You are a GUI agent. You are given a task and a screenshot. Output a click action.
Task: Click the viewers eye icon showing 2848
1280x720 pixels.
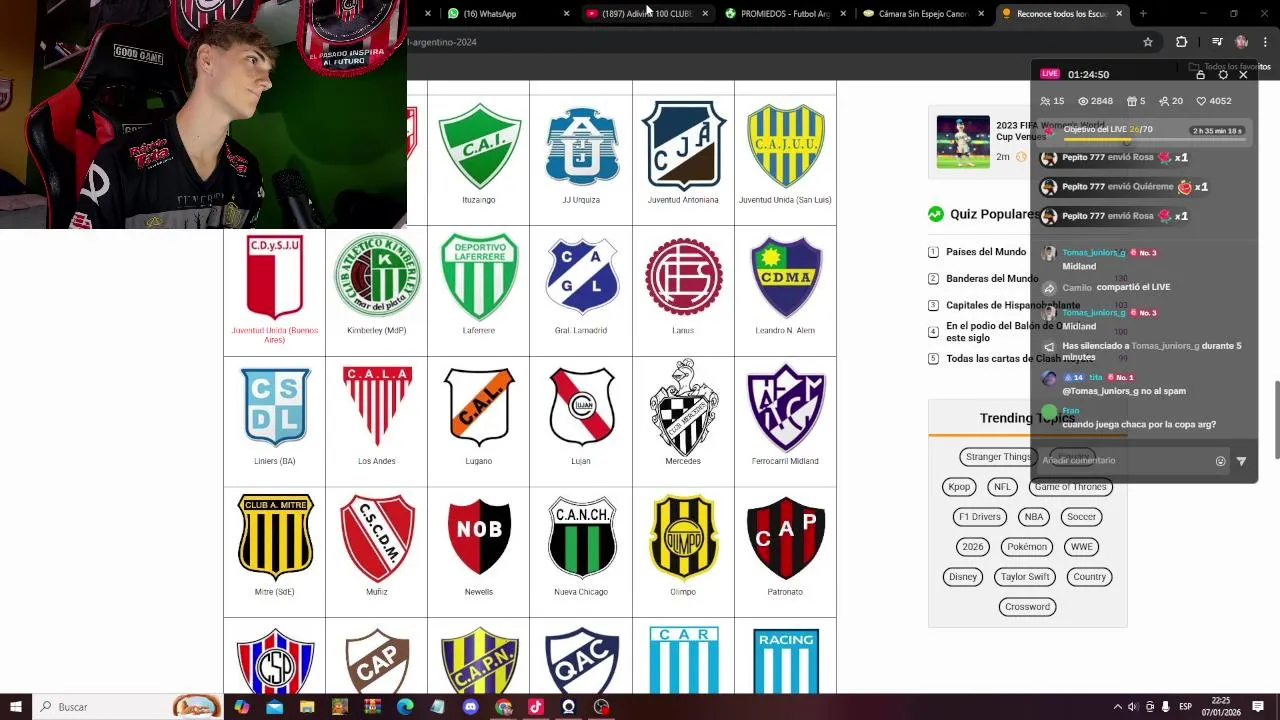tap(1082, 101)
